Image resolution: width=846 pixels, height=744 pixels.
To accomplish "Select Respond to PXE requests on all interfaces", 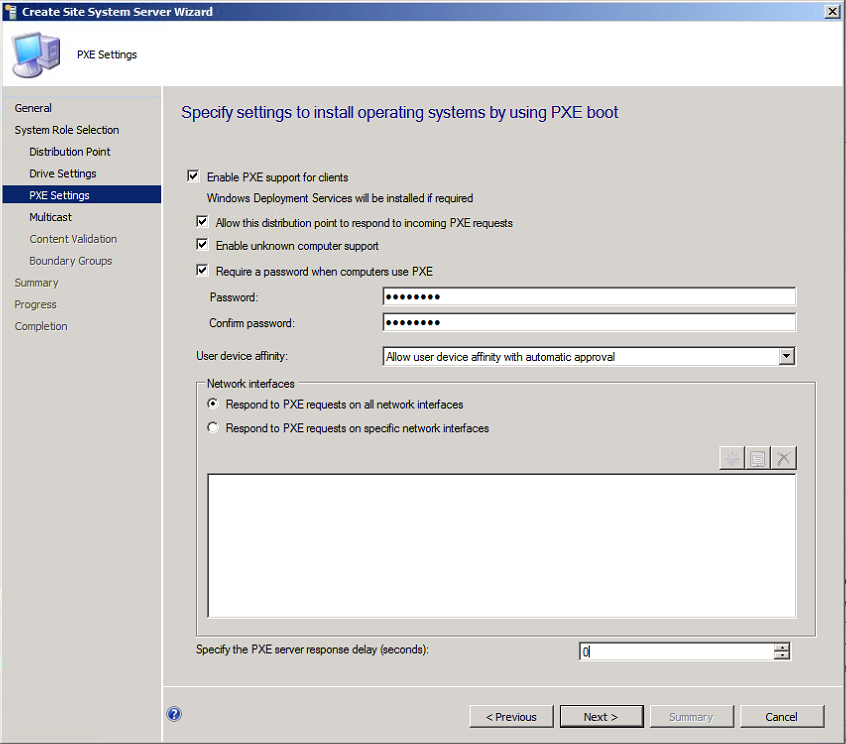I will click(x=213, y=403).
